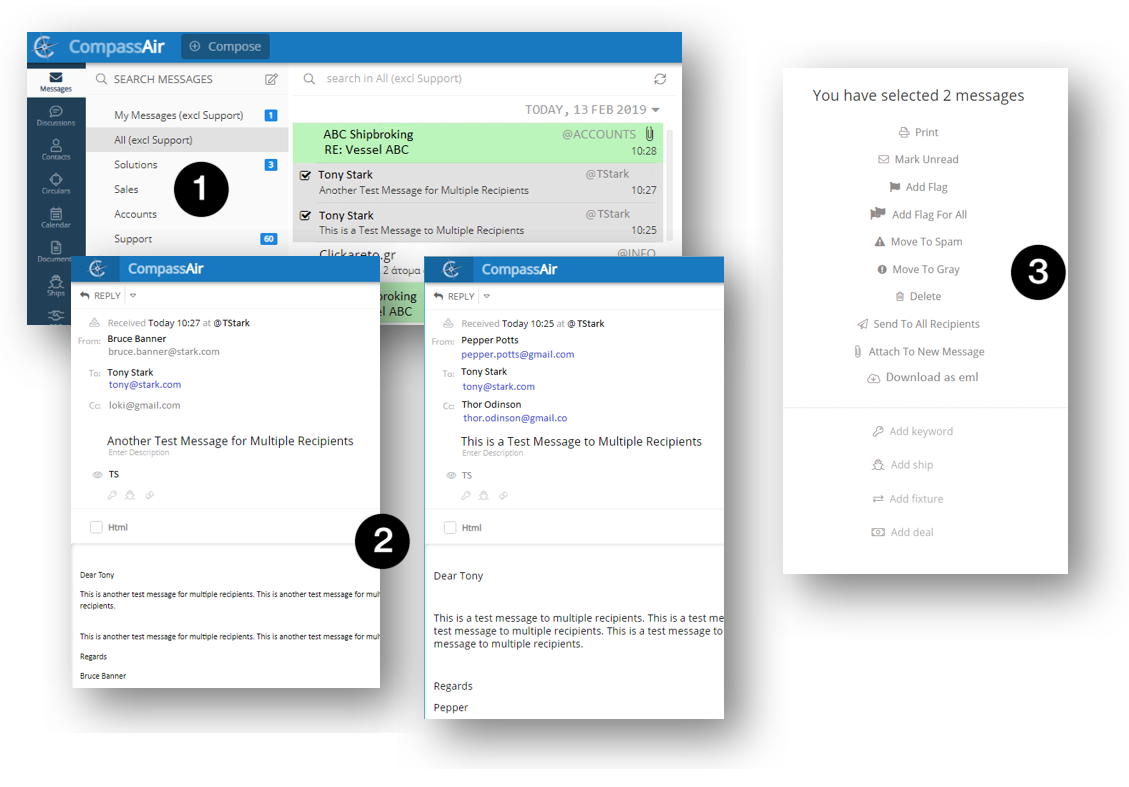Toggle the eye icon beside TS in Pepper Potts' message
This screenshot has height=787, width=1129.
pyautogui.click(x=451, y=475)
